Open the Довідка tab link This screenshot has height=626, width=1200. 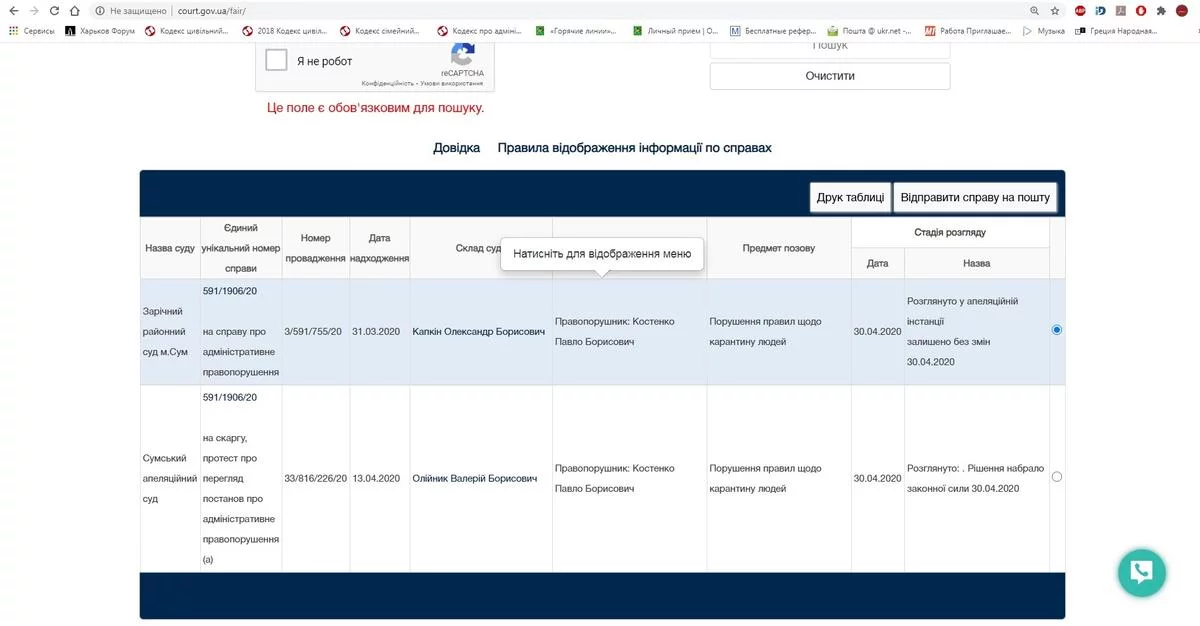tap(456, 148)
